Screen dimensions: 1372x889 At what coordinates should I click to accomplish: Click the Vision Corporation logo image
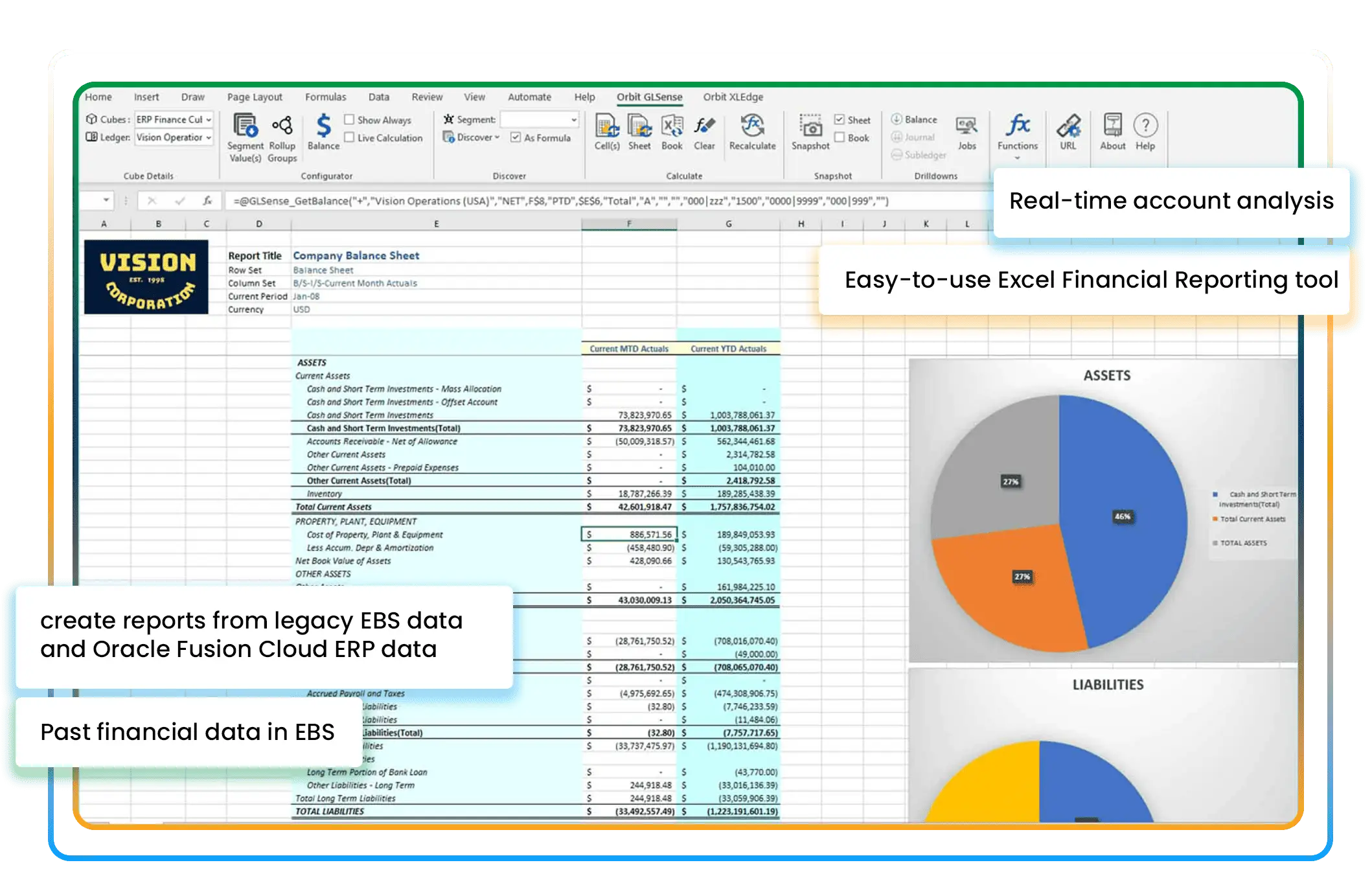[x=146, y=277]
